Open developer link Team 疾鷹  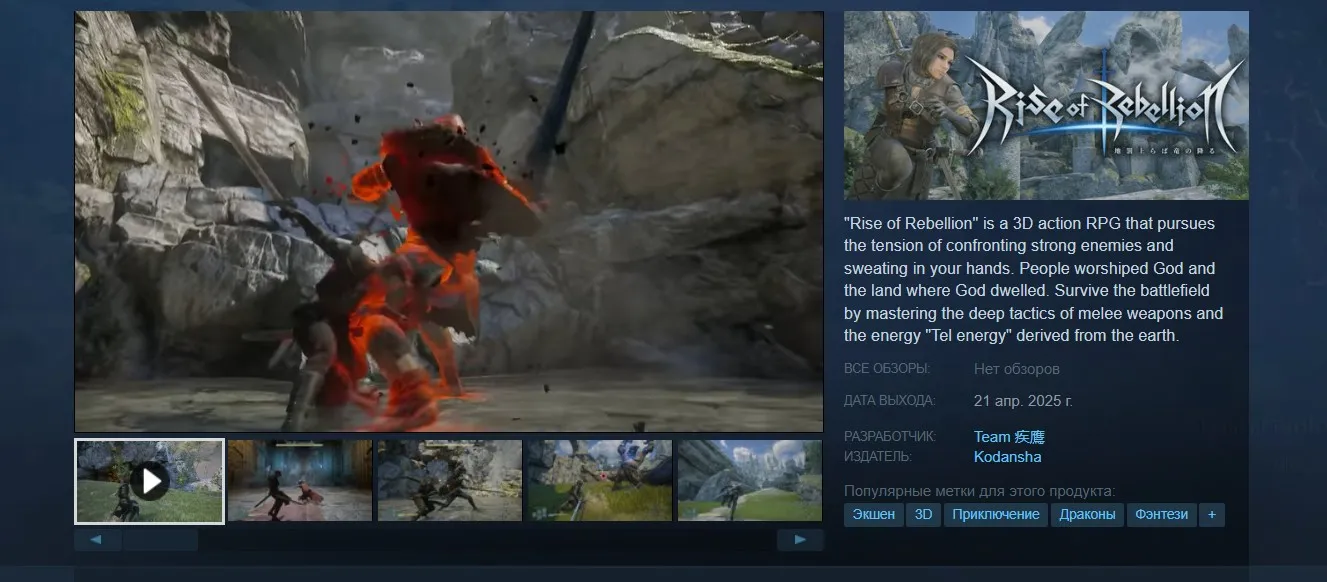[x=1009, y=436]
